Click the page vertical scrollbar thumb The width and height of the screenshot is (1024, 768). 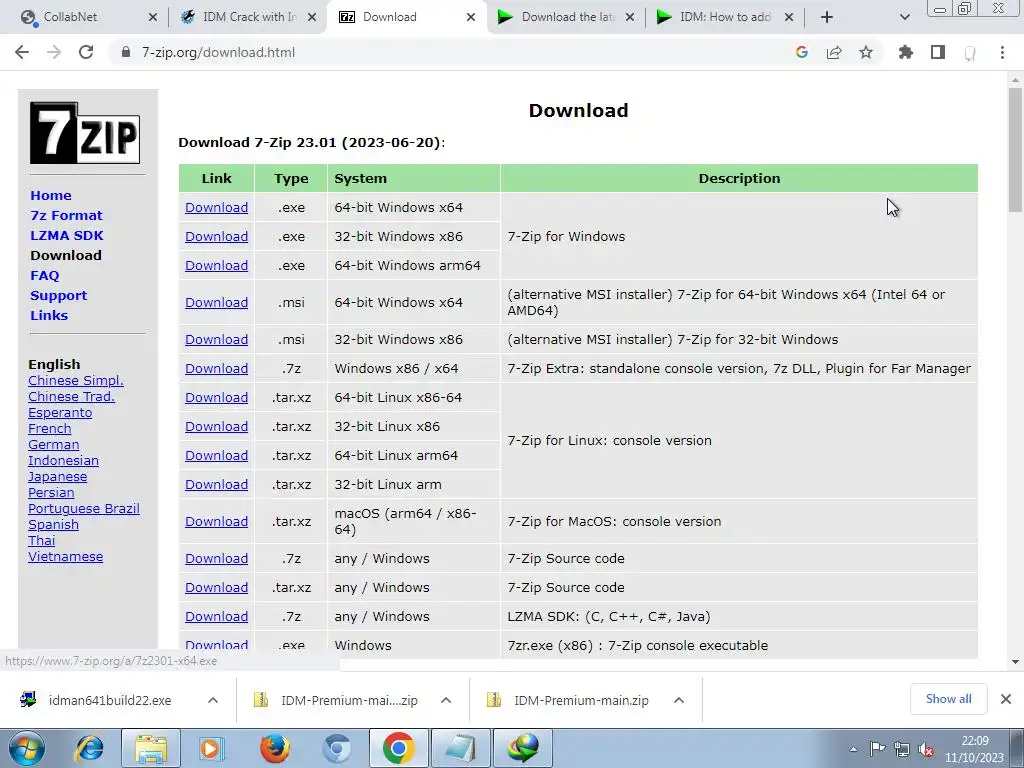[1015, 150]
